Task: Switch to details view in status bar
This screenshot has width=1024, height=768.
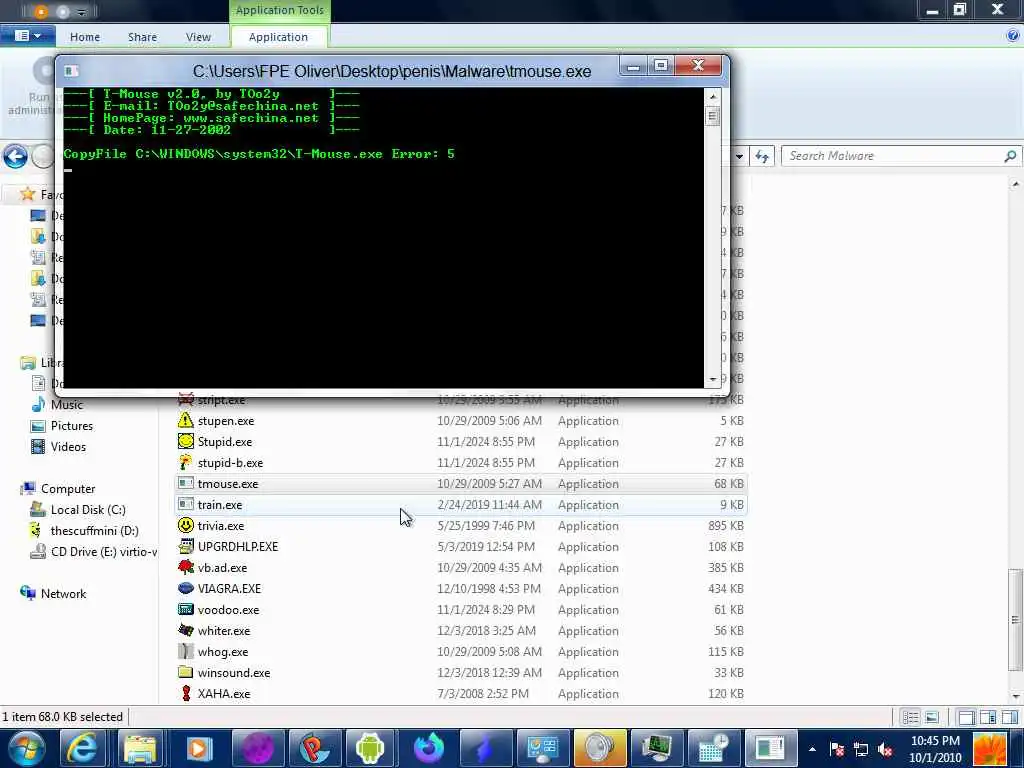Action: pyautogui.click(x=910, y=717)
